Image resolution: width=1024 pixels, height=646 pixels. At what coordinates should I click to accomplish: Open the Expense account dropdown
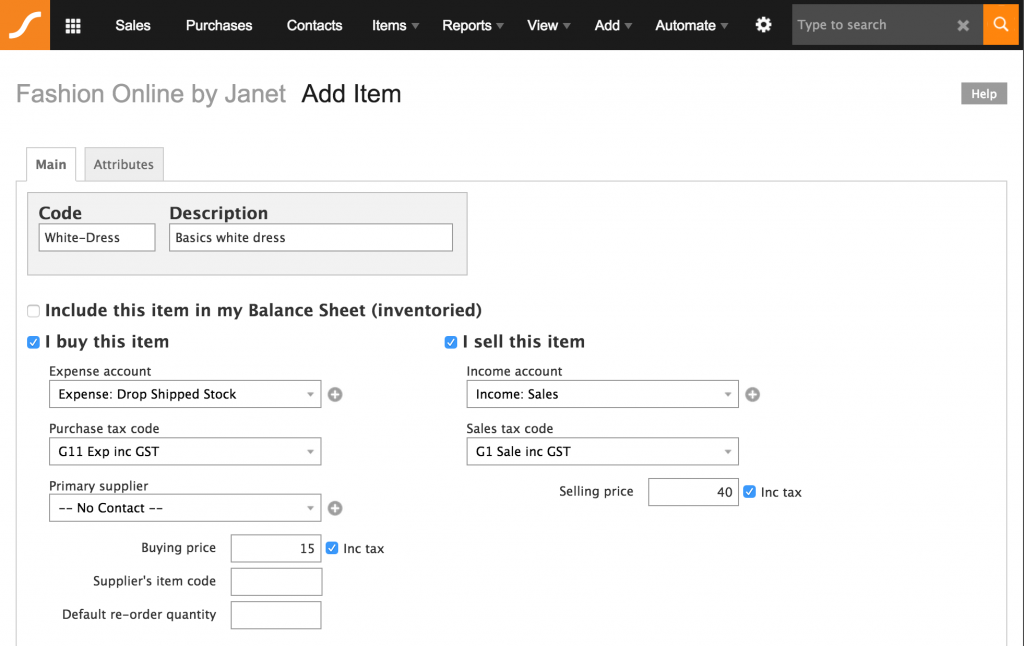(x=185, y=394)
